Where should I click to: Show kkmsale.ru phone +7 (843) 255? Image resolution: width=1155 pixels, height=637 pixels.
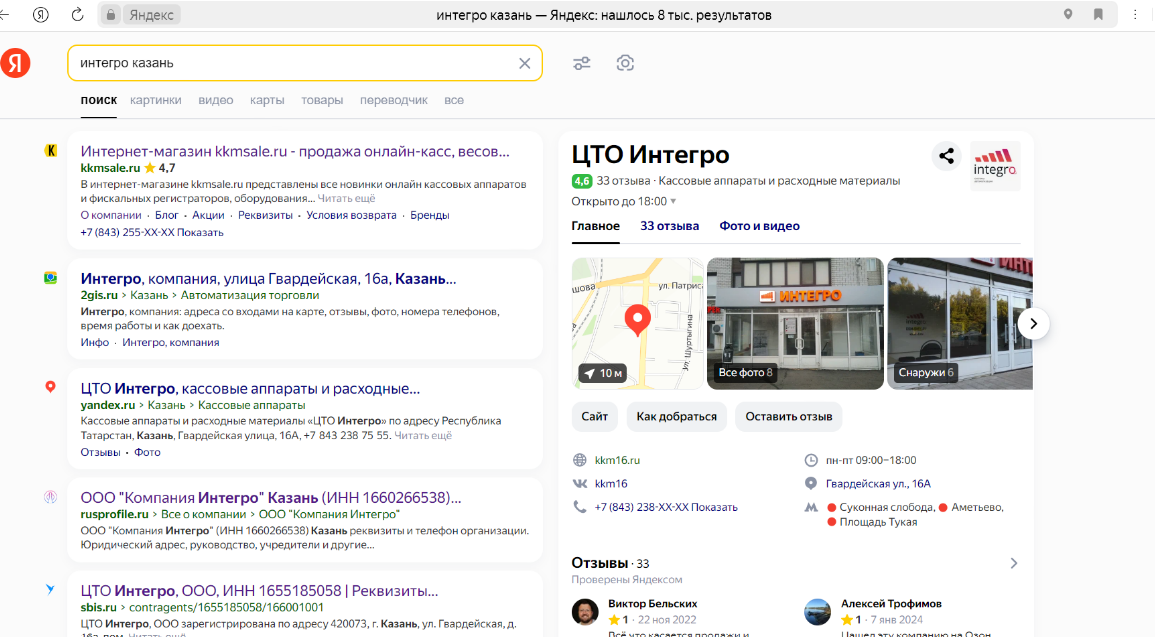coord(152,232)
